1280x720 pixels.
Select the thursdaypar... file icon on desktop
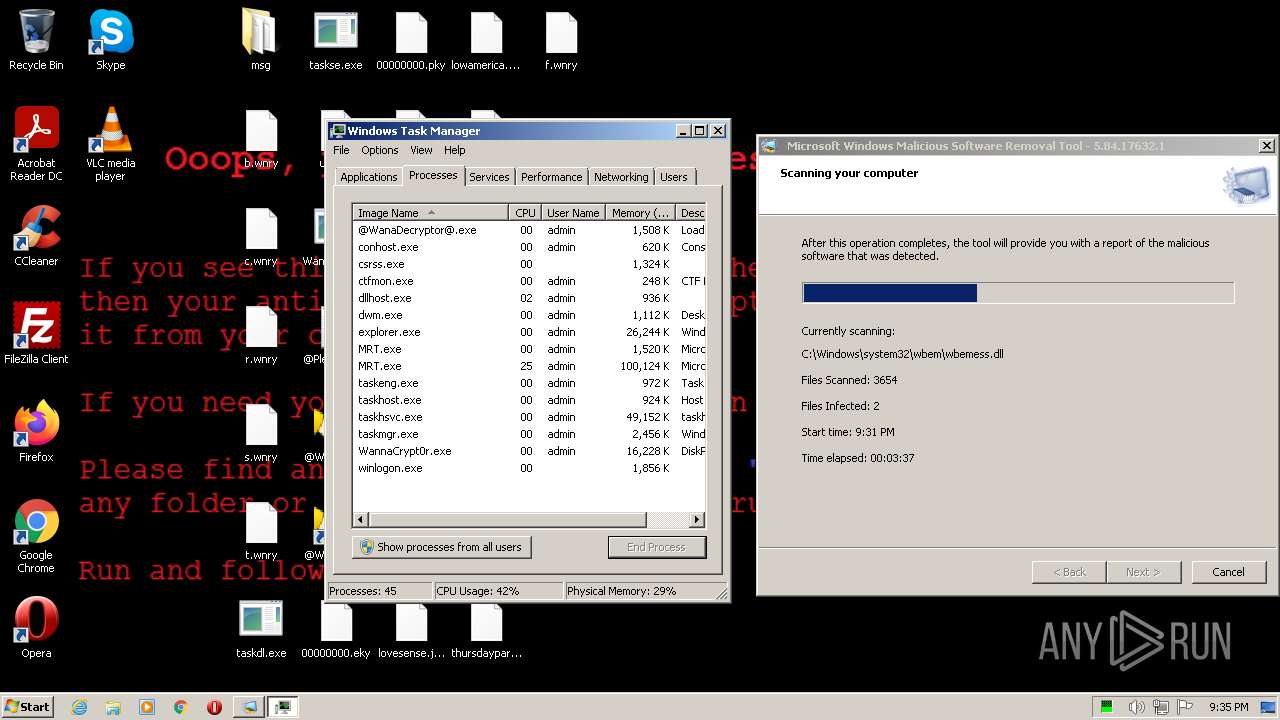click(486, 628)
